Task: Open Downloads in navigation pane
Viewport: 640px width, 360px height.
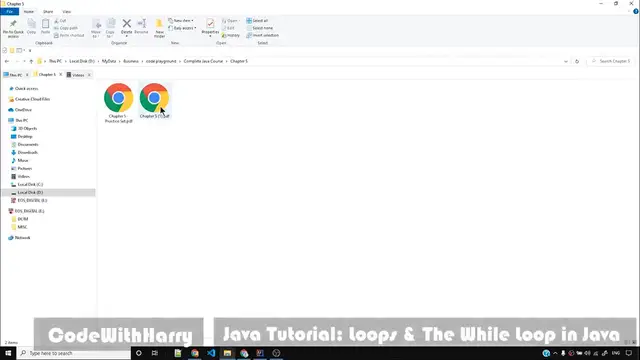Action: coord(28,152)
